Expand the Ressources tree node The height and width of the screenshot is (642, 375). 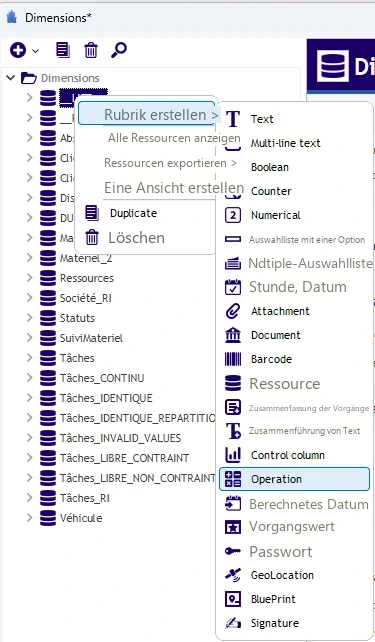29,278
